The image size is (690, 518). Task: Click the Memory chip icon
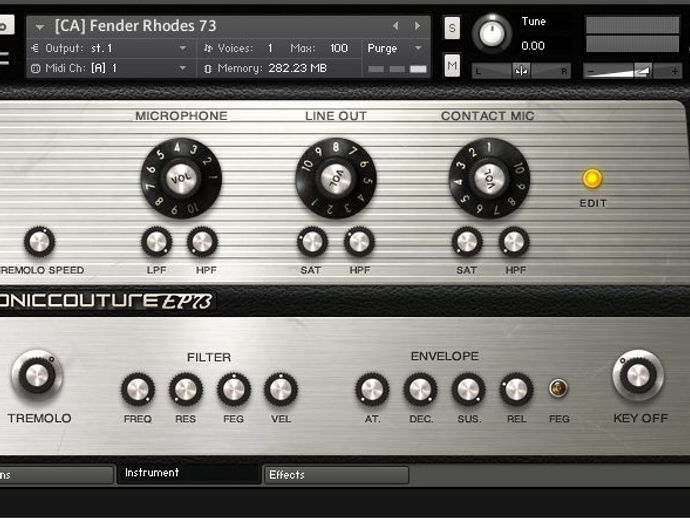coord(208,69)
